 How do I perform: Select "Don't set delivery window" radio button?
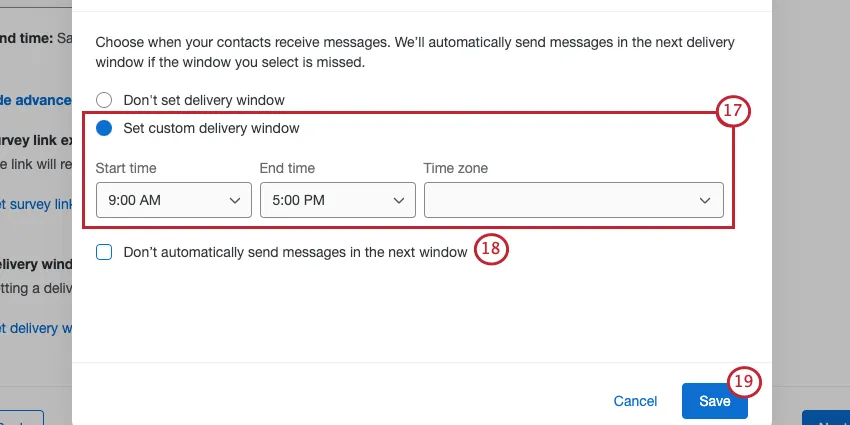point(104,100)
